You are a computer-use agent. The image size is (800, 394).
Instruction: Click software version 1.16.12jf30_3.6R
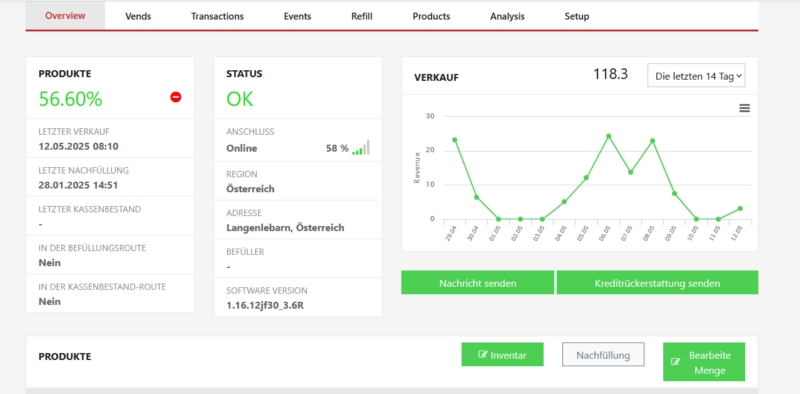(265, 306)
